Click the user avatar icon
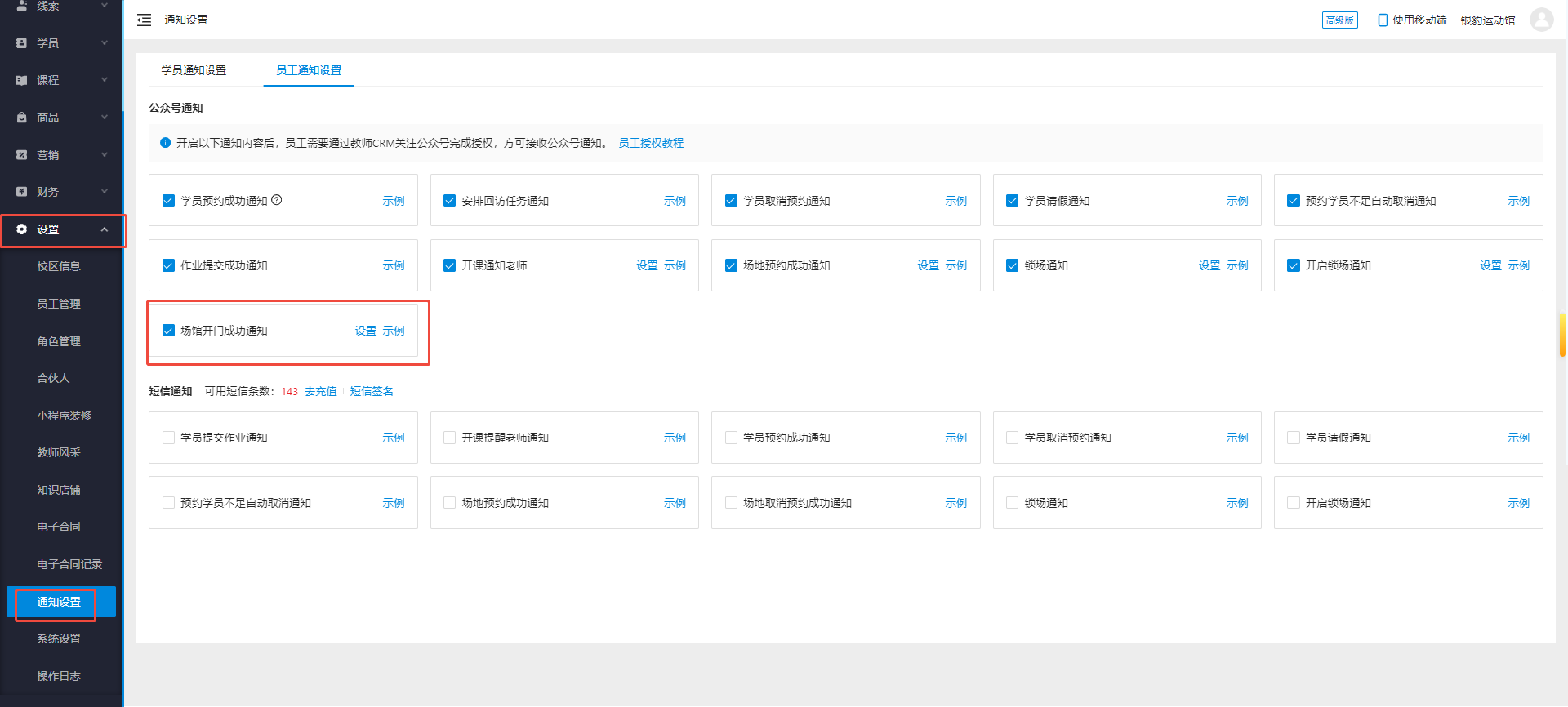 pos(1541,20)
